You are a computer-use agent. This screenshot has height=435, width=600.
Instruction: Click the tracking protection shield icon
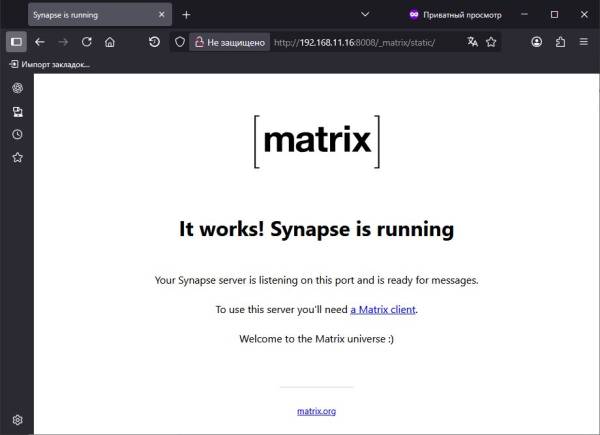(x=180, y=42)
